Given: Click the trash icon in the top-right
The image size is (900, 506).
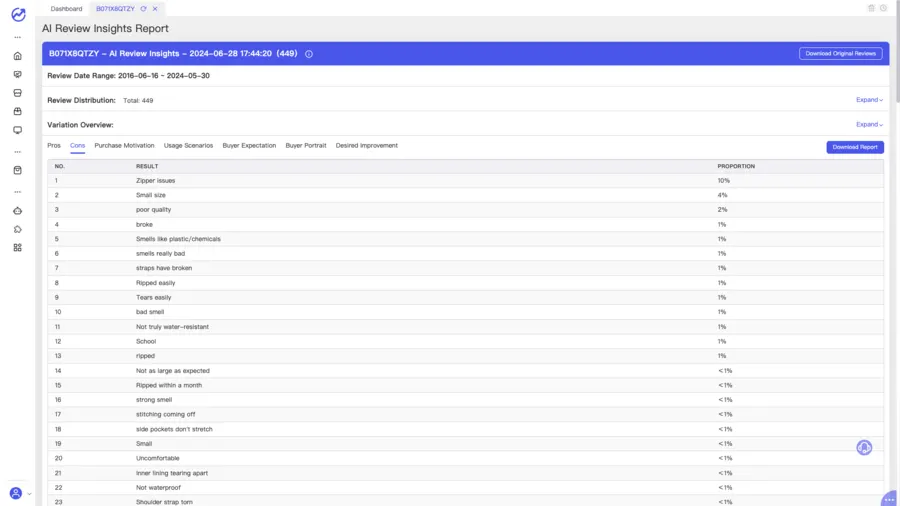Looking at the screenshot, I should click(x=871, y=8).
